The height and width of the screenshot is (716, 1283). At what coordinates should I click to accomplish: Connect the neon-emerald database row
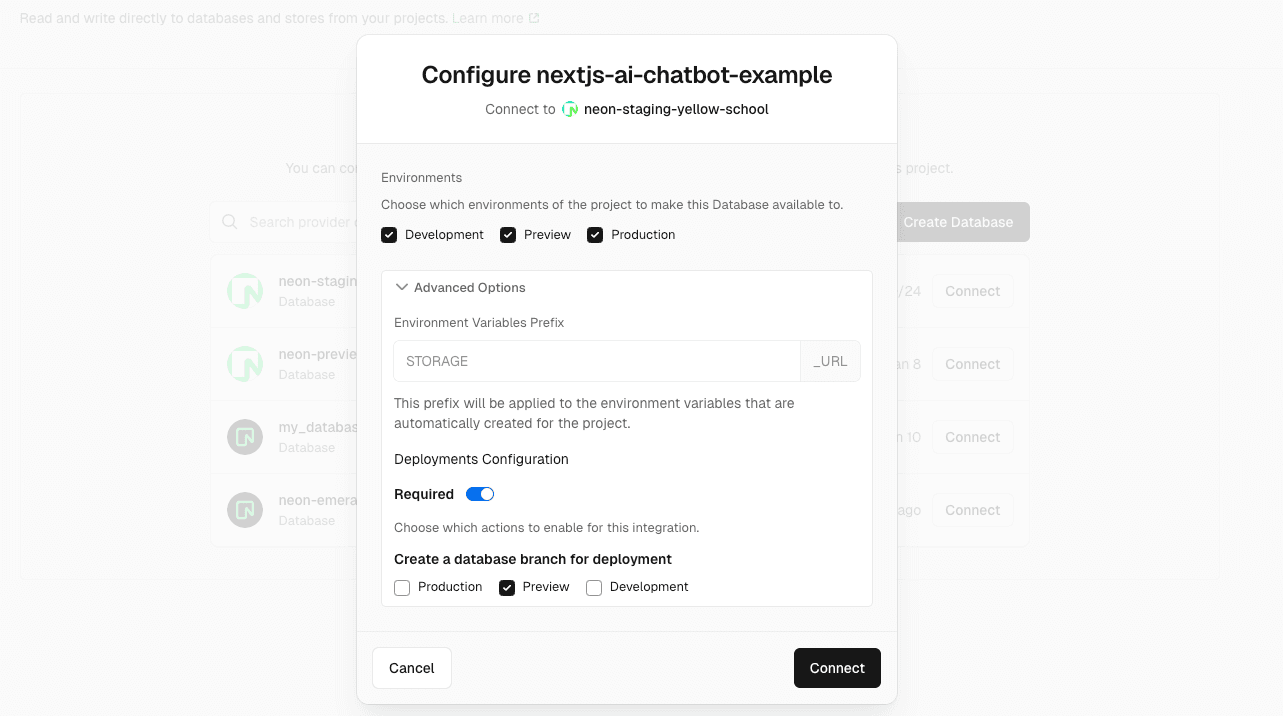pyautogui.click(x=971, y=510)
